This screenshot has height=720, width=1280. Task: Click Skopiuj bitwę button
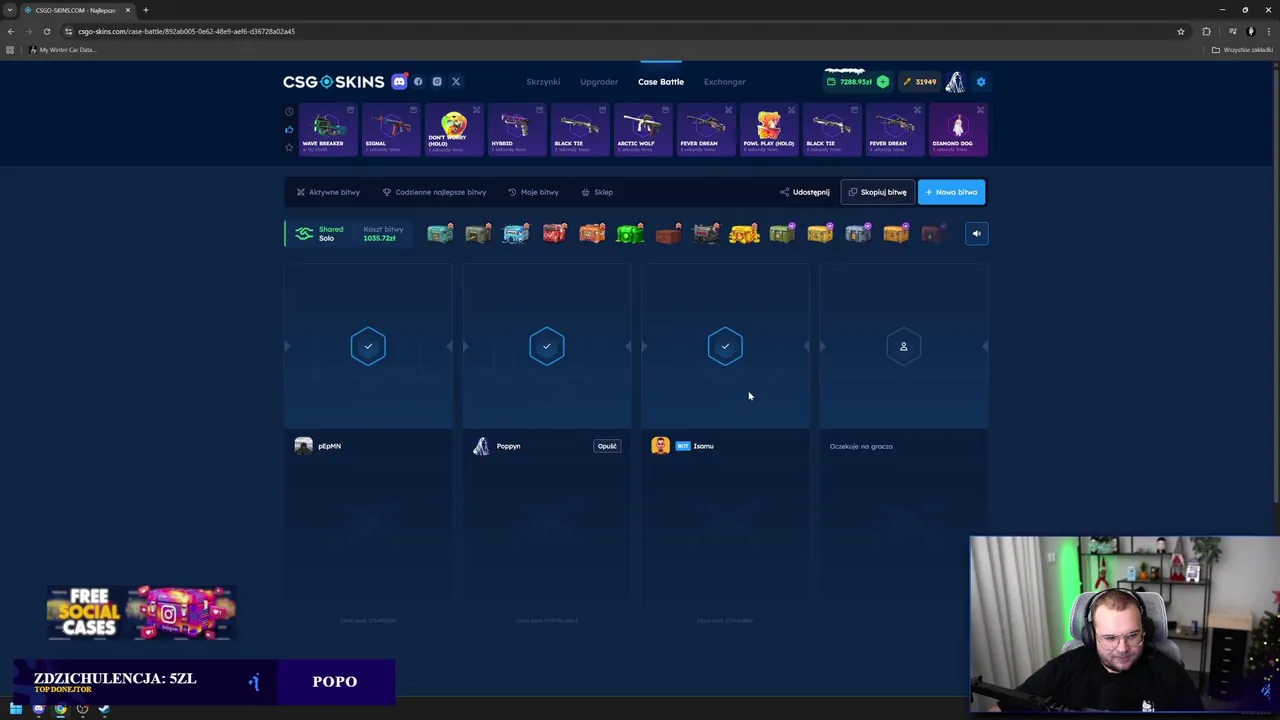coord(877,192)
